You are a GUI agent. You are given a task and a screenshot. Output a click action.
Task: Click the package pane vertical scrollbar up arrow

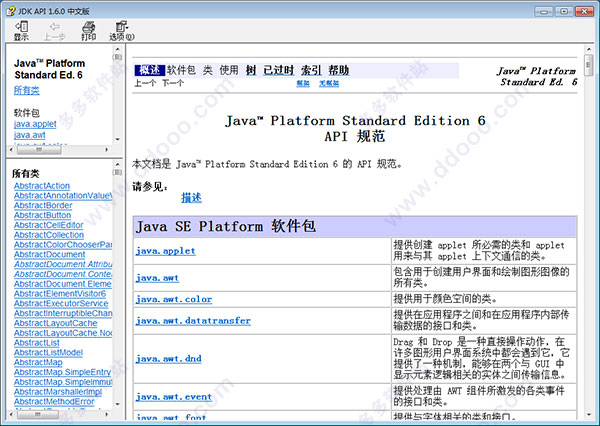(117, 49)
